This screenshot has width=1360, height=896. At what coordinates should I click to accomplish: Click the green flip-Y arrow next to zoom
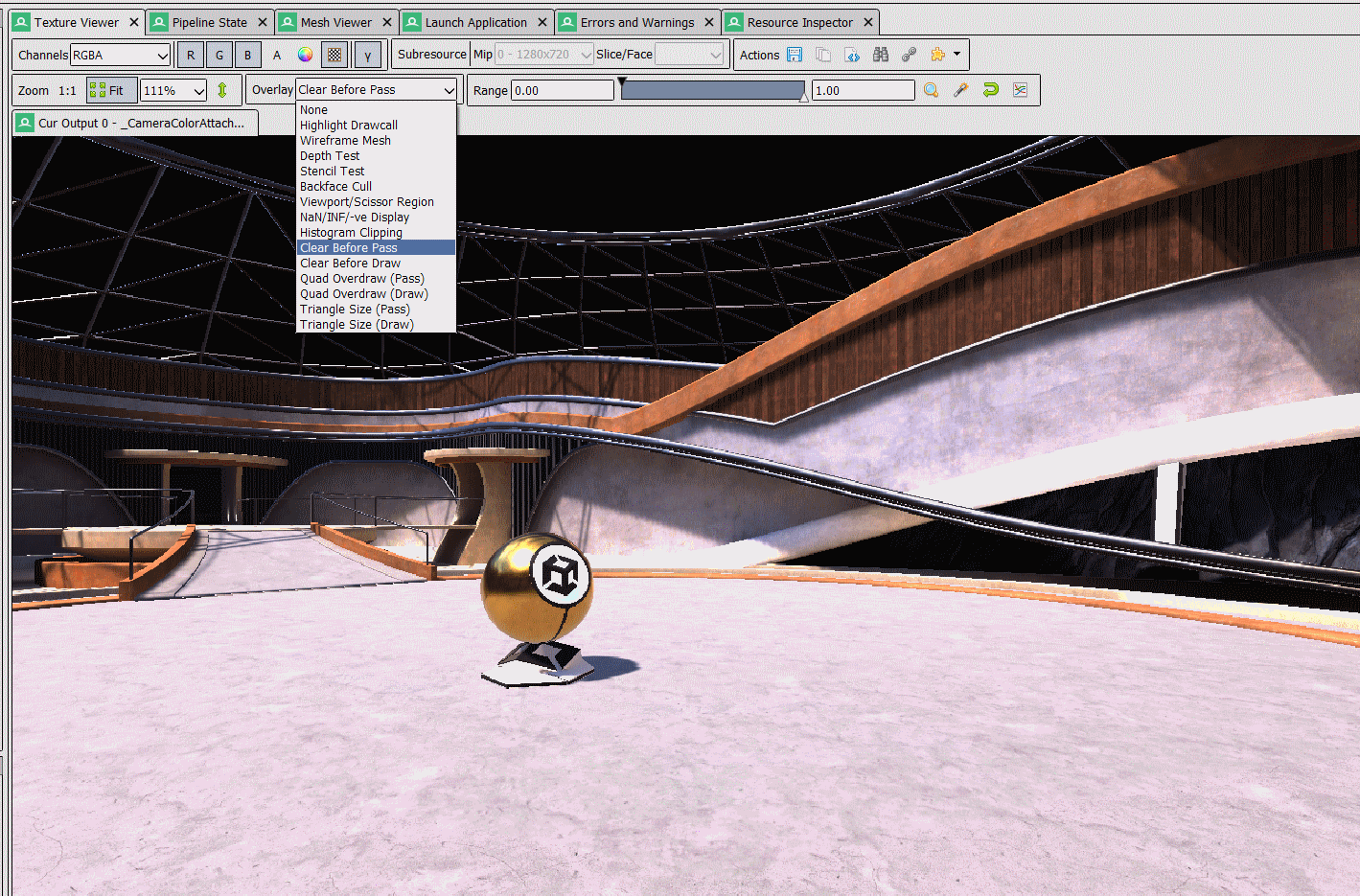[x=223, y=89]
